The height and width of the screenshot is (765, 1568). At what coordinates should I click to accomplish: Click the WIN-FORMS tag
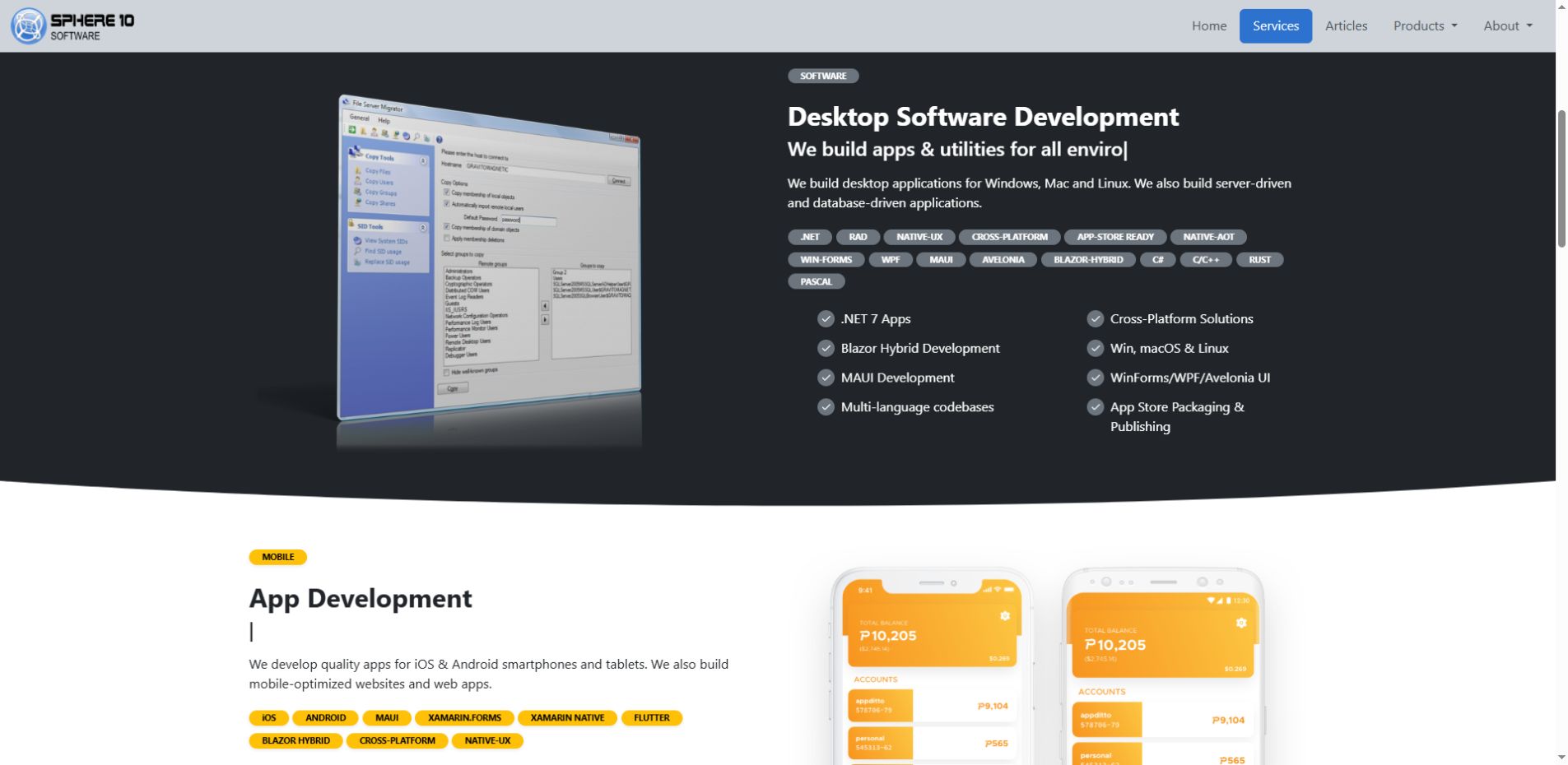point(826,259)
